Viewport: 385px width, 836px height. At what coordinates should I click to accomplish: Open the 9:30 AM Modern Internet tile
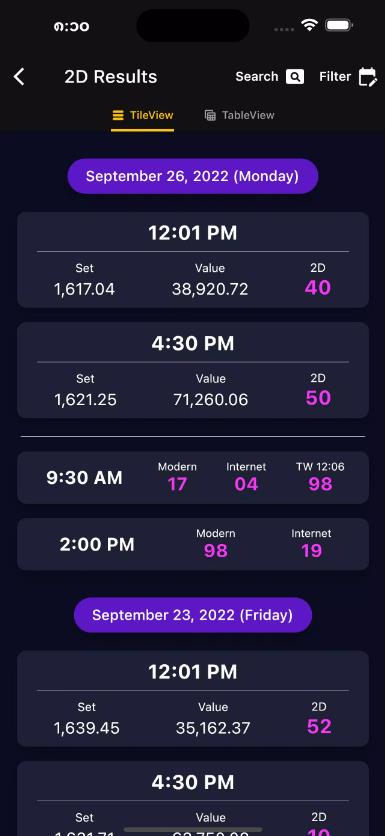(x=192, y=478)
